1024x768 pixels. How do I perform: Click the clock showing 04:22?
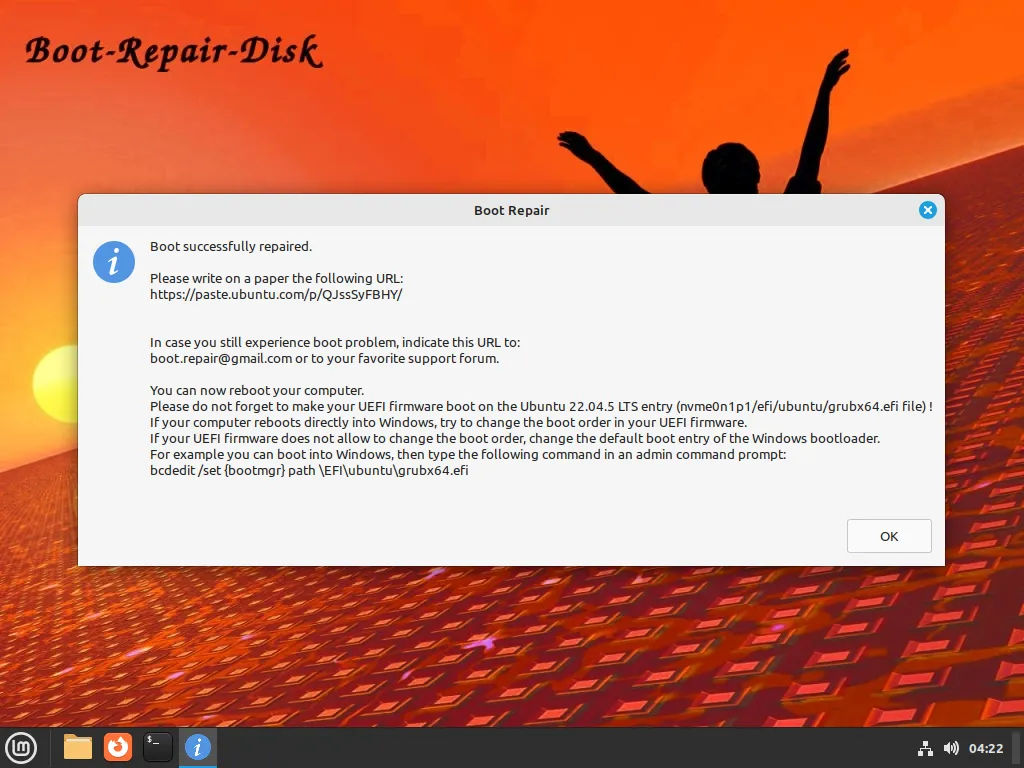986,747
